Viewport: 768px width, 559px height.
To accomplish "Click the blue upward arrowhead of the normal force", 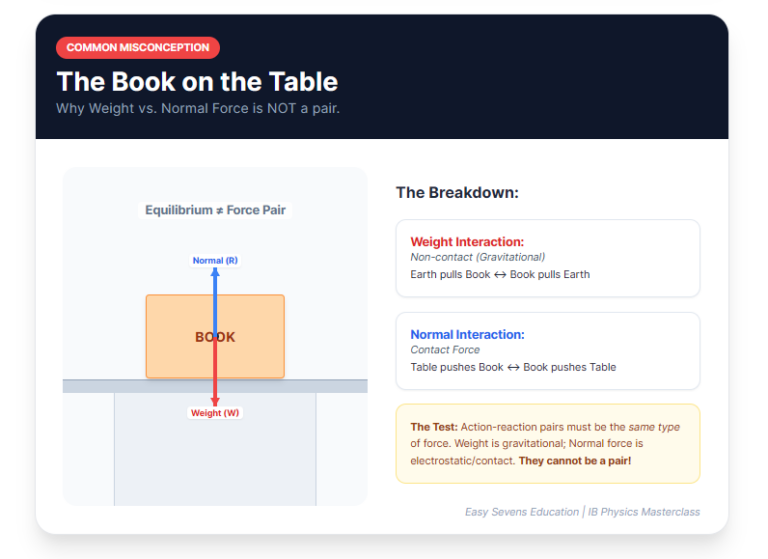I will [215, 273].
